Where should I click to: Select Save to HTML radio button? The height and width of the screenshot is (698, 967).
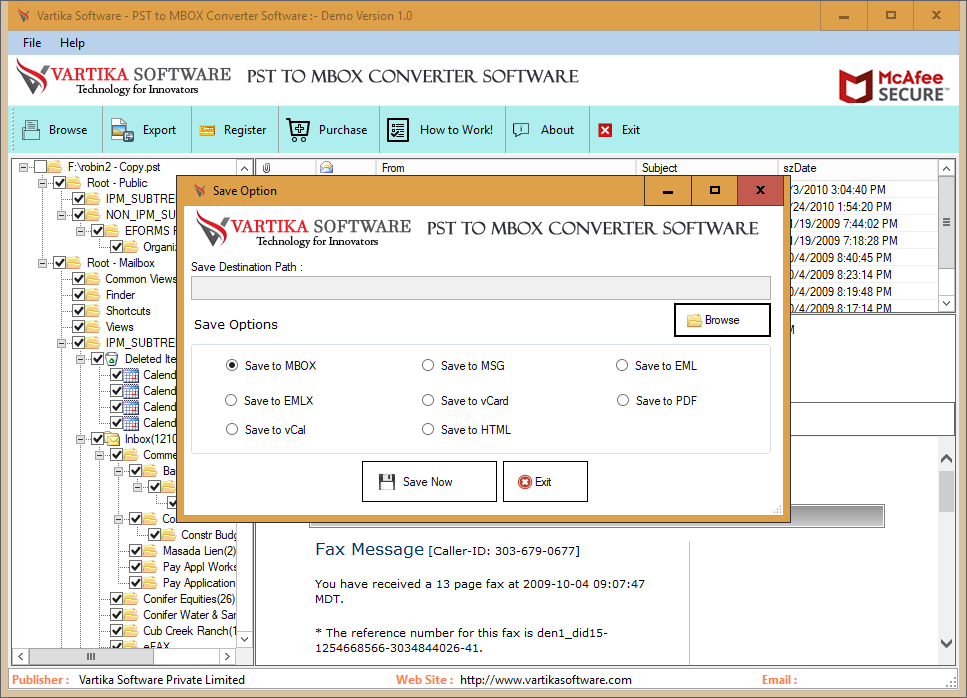coord(427,429)
